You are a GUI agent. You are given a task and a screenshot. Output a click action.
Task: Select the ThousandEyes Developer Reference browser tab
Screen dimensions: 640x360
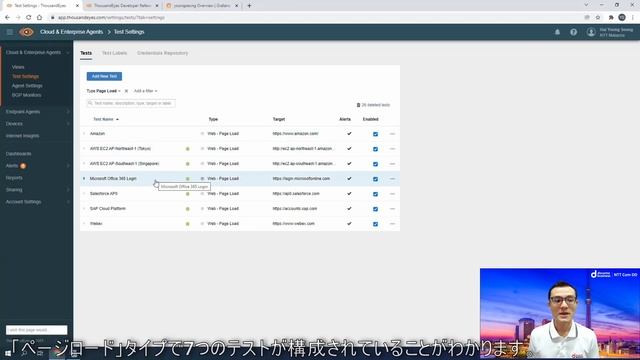[122, 6]
